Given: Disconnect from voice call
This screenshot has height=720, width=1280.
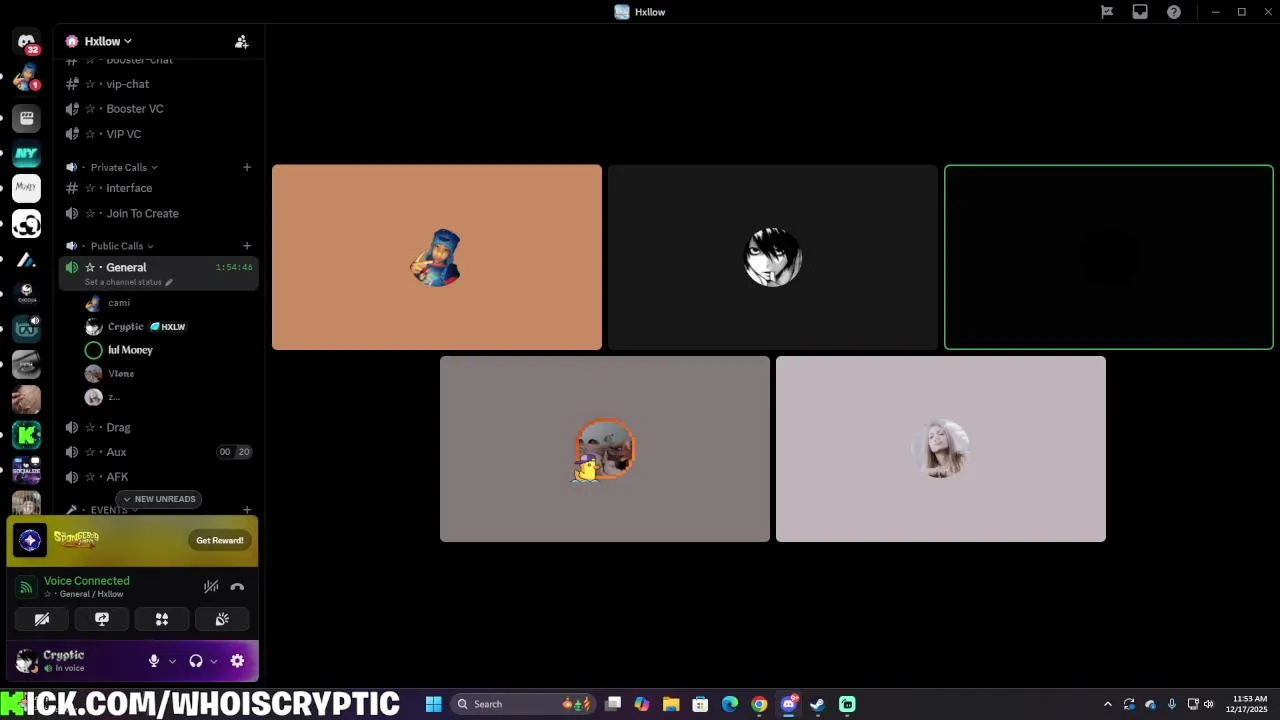Looking at the screenshot, I should coord(237,587).
